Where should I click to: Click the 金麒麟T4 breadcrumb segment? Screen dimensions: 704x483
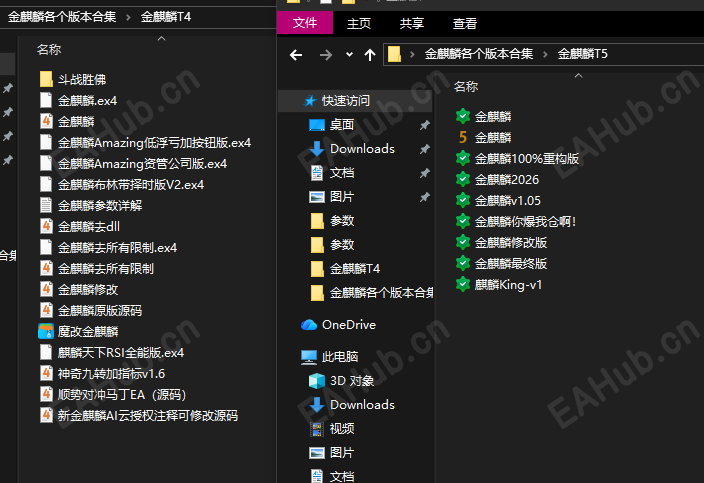pyautogui.click(x=166, y=17)
